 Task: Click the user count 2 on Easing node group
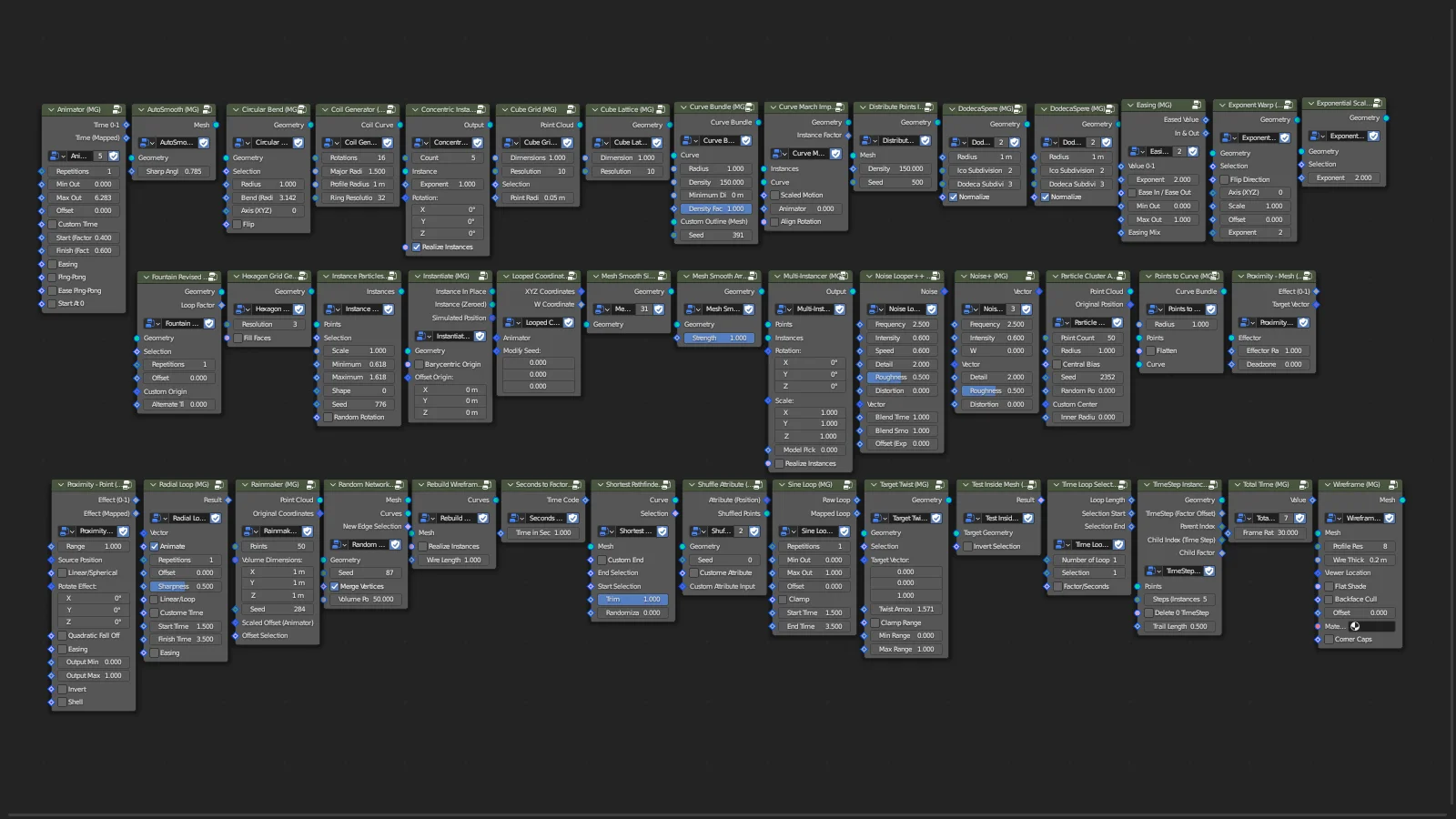[1179, 151]
